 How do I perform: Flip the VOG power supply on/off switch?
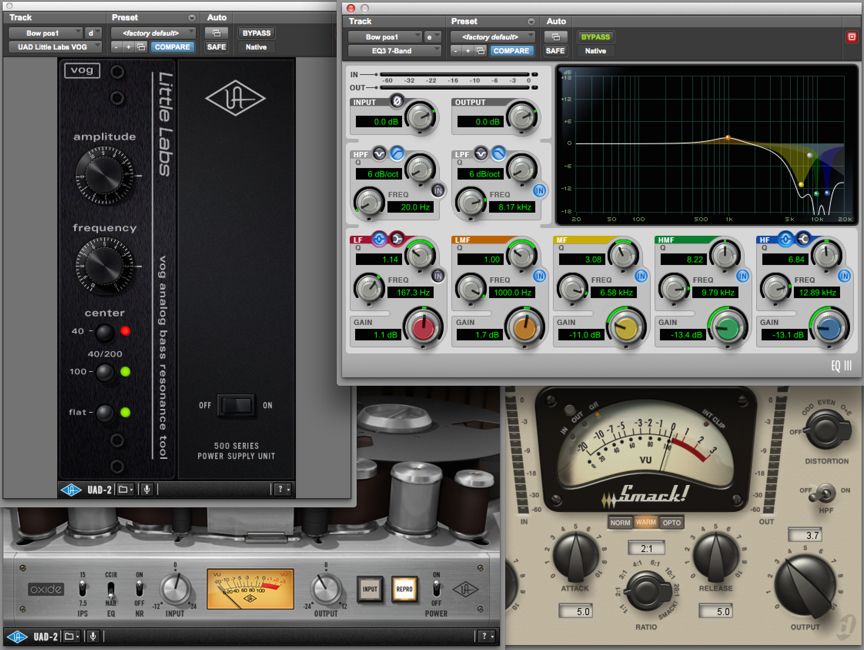click(237, 405)
